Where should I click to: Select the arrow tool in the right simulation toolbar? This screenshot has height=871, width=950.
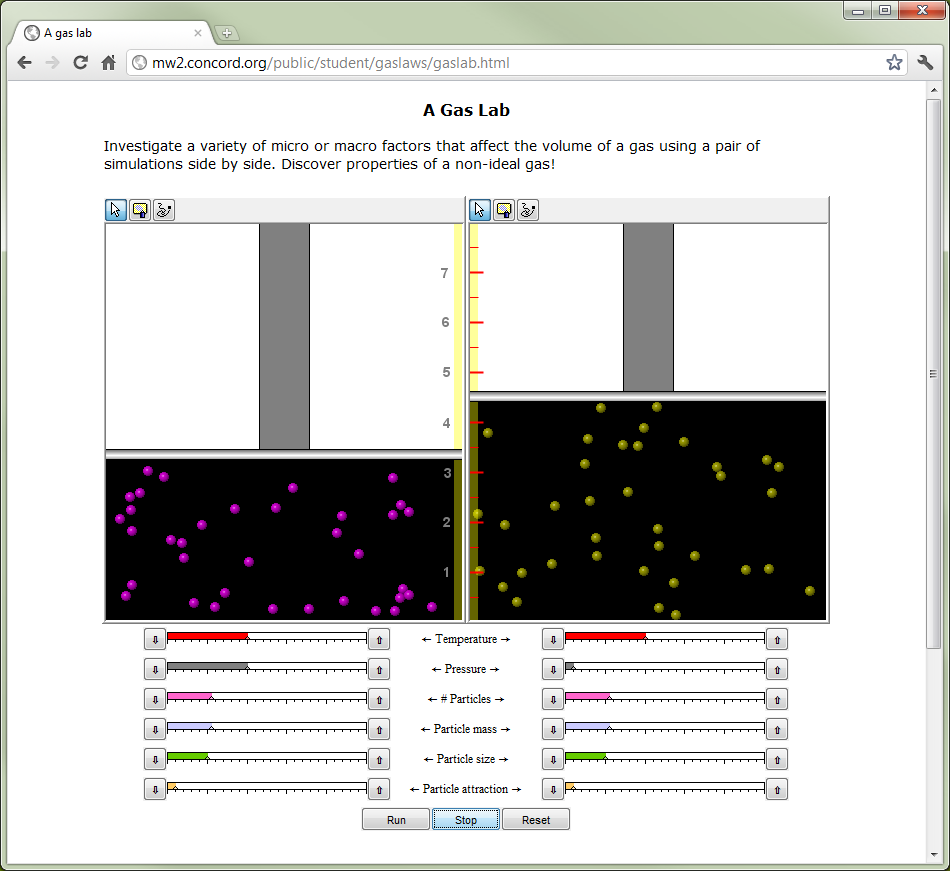pyautogui.click(x=480, y=210)
